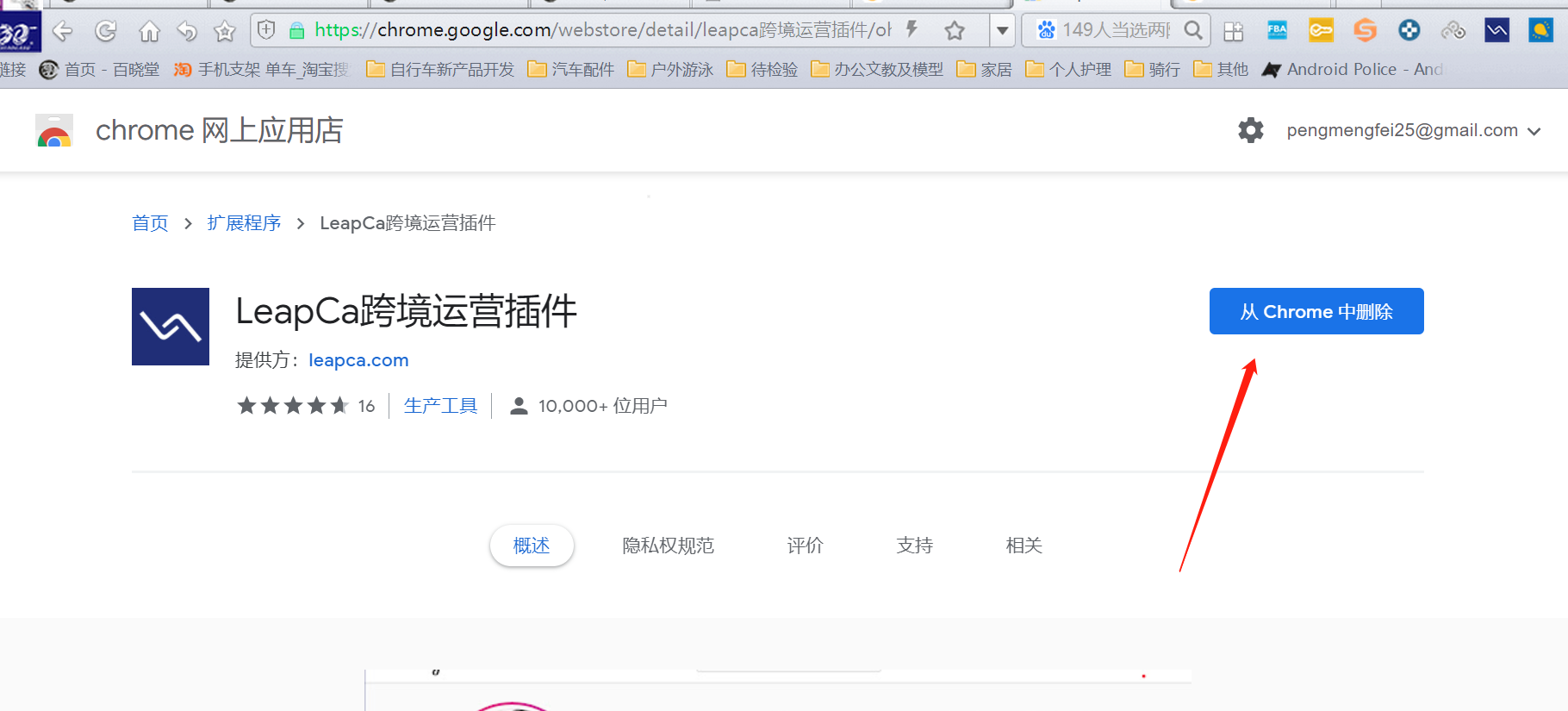This screenshot has height=711, width=1568.
Task: Click the 10,000+ 位用户 text
Action: point(603,406)
